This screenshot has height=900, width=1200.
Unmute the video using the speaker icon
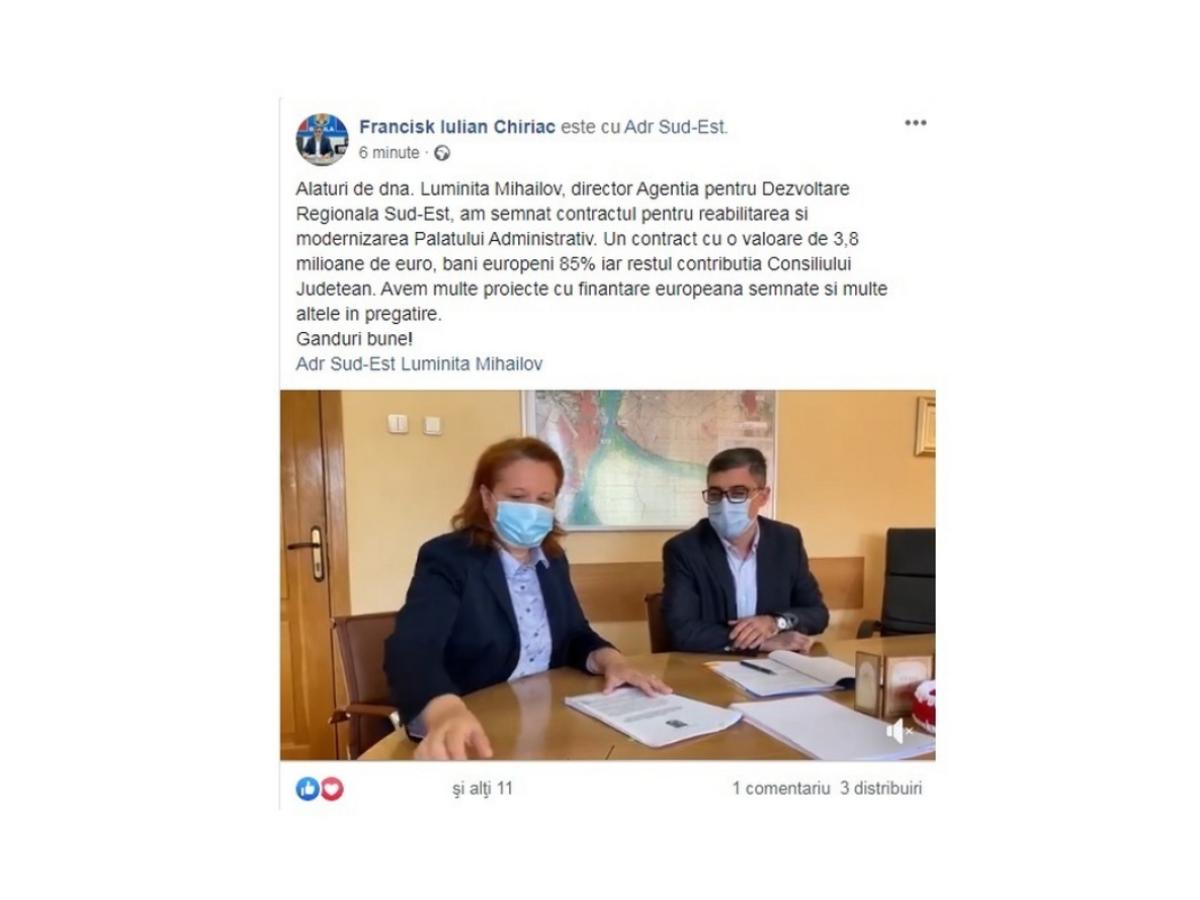coord(898,732)
